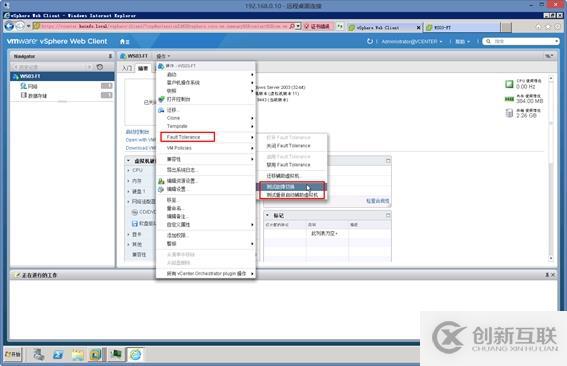Pin the Navigator panel
This screenshot has width=567, height=366.
(110, 56)
